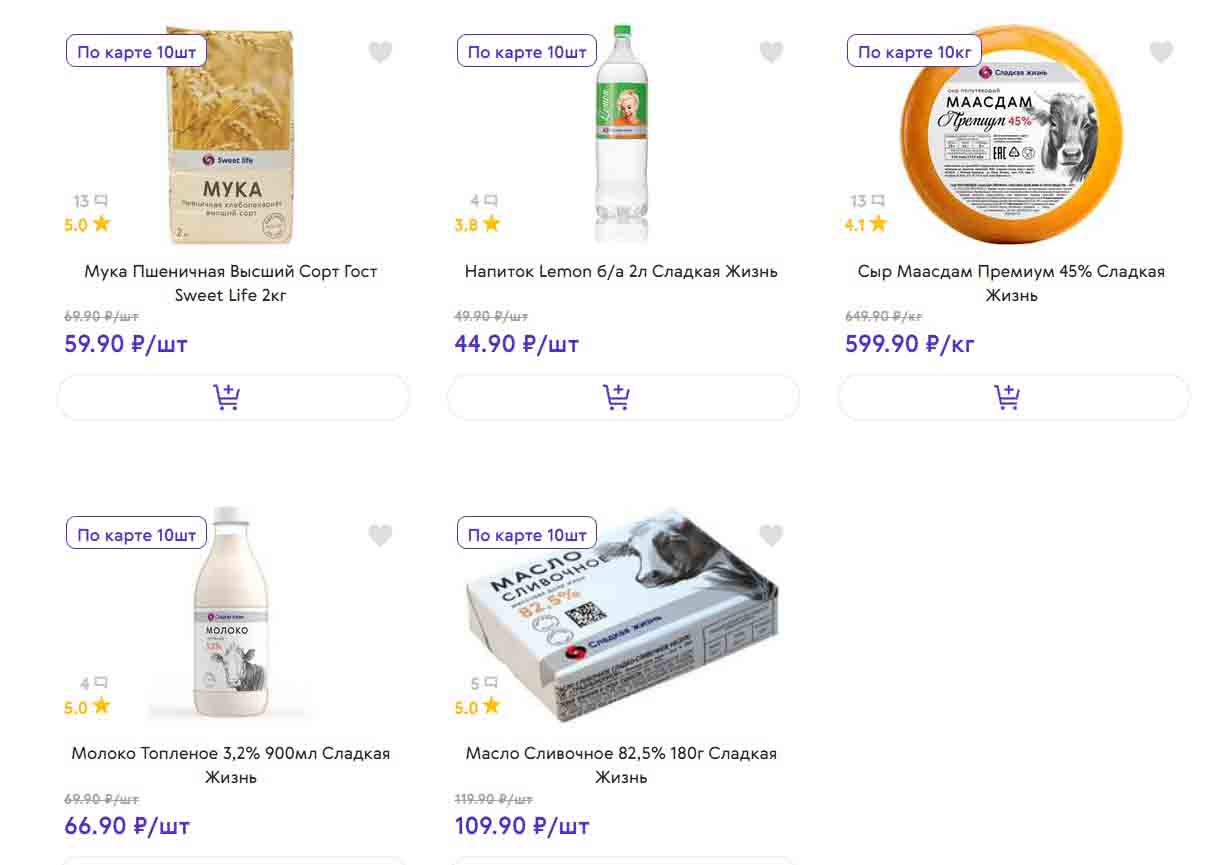Open reviews icon for butter

pyautogui.click(x=490, y=684)
